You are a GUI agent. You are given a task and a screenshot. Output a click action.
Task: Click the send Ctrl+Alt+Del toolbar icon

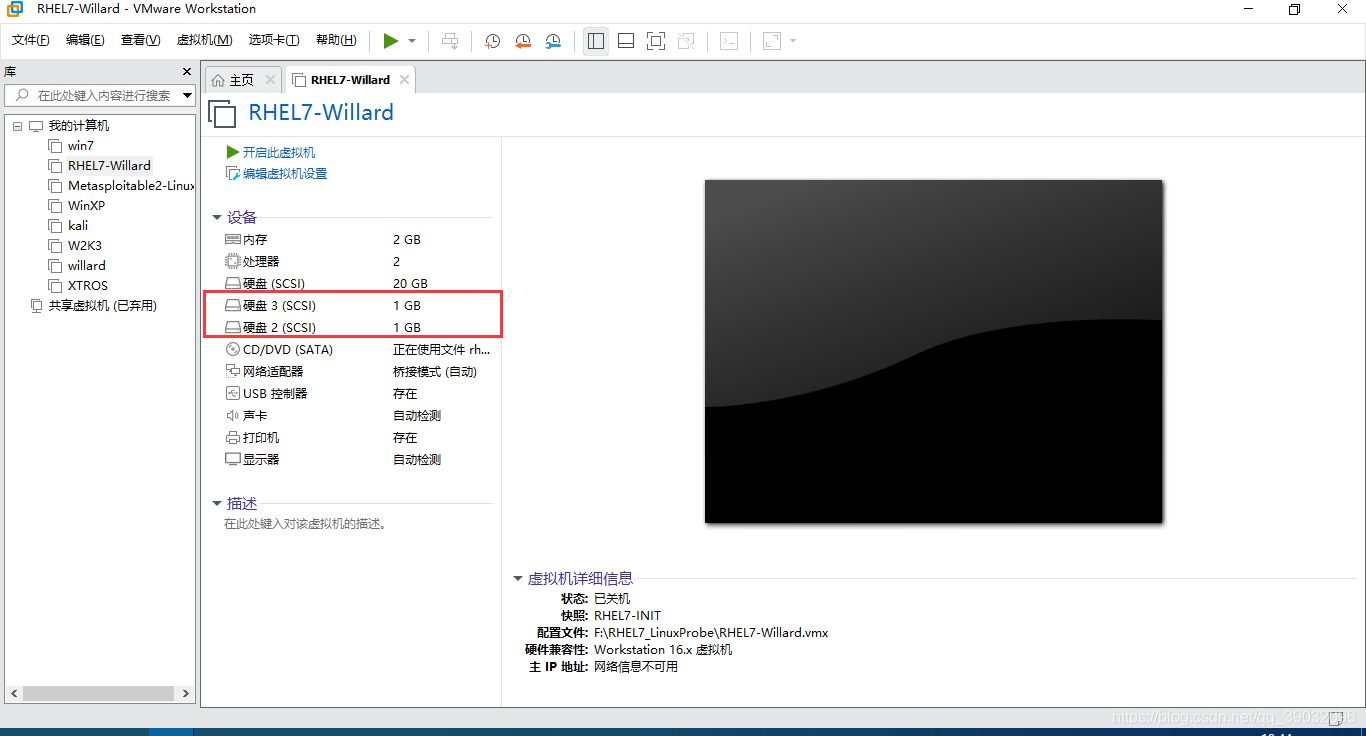[x=450, y=41]
